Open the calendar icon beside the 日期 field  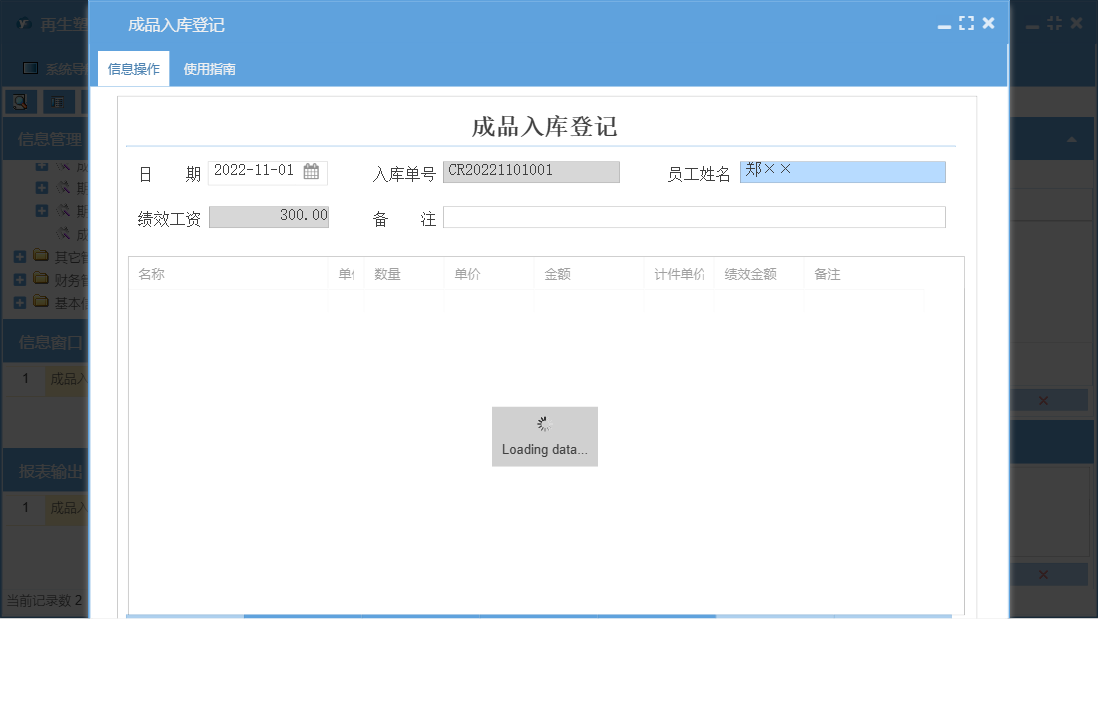tap(311, 171)
